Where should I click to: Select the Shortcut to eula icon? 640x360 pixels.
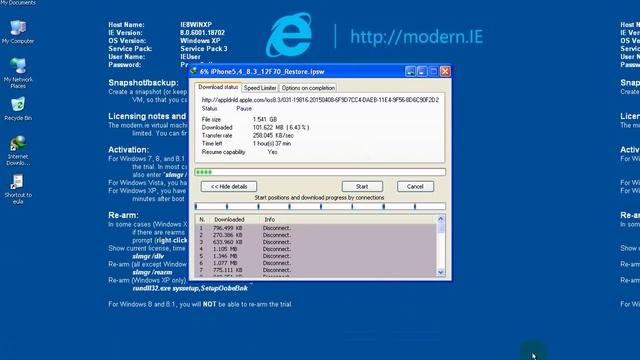[x=18, y=189]
